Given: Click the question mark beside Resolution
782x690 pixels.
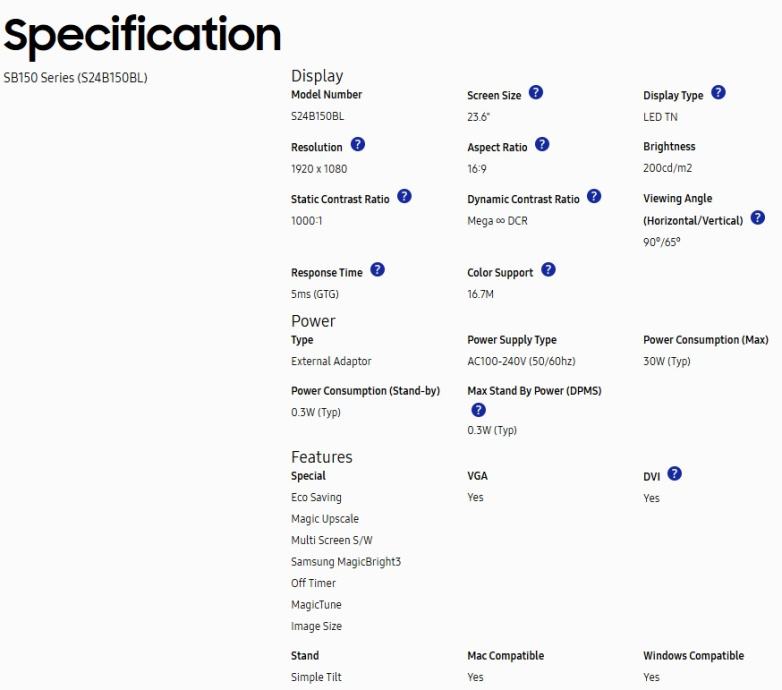Looking at the screenshot, I should coord(358,145).
